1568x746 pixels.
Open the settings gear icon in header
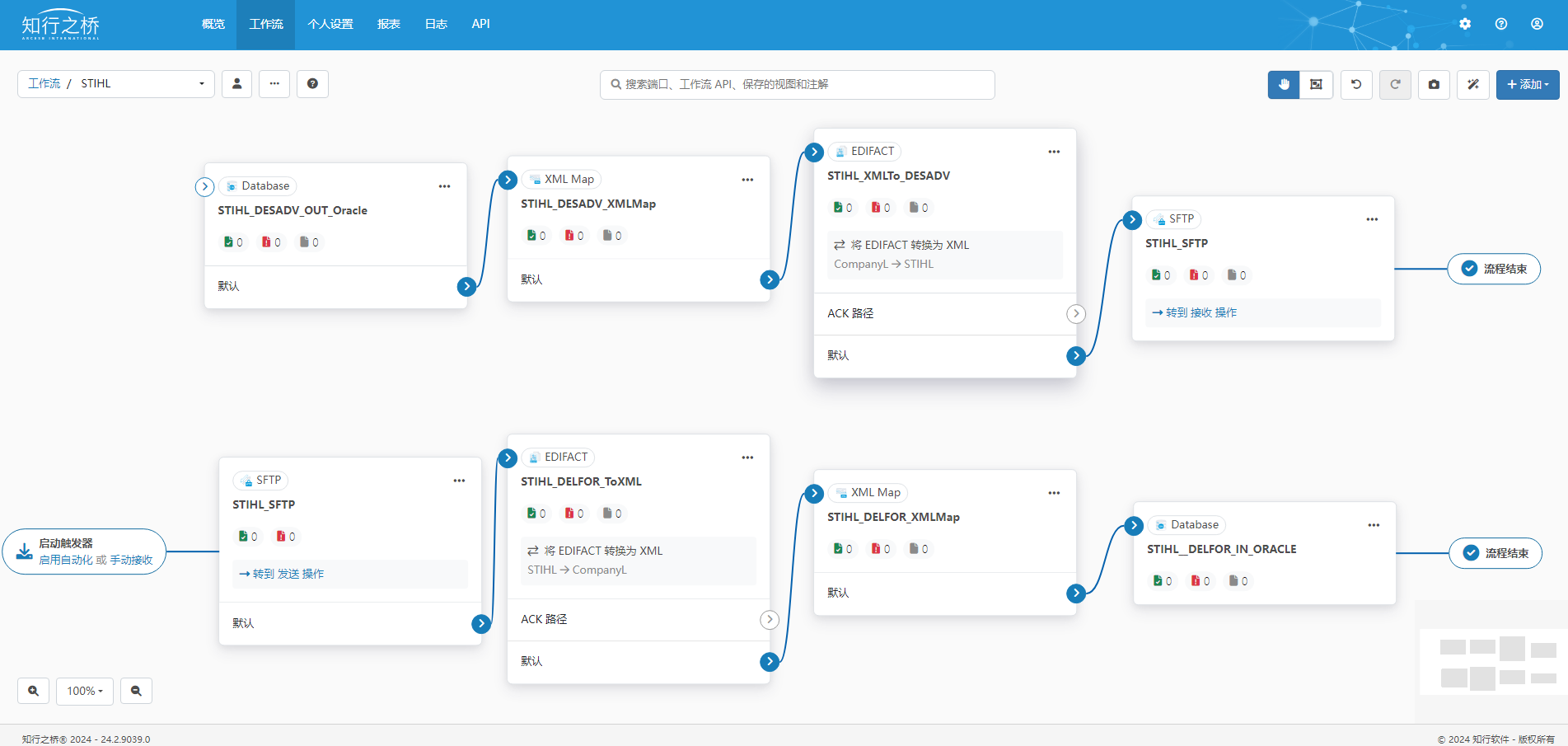tap(1465, 24)
